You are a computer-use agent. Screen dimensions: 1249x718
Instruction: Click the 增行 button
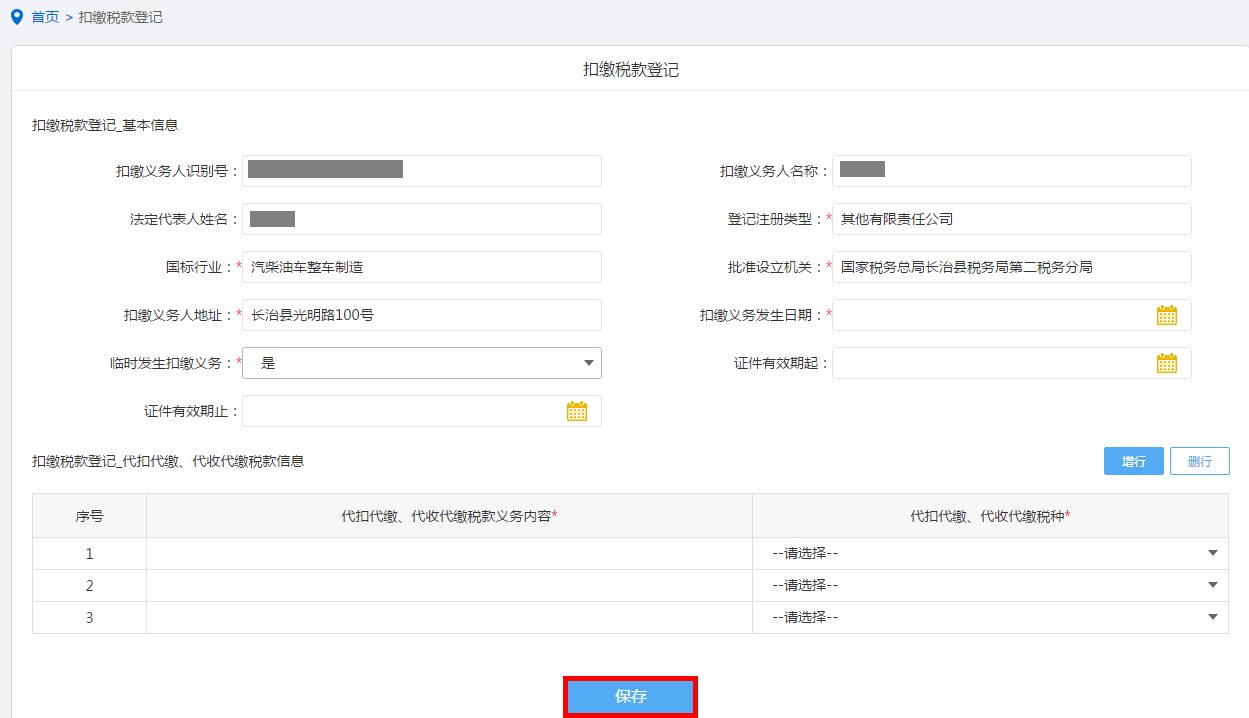point(1134,461)
